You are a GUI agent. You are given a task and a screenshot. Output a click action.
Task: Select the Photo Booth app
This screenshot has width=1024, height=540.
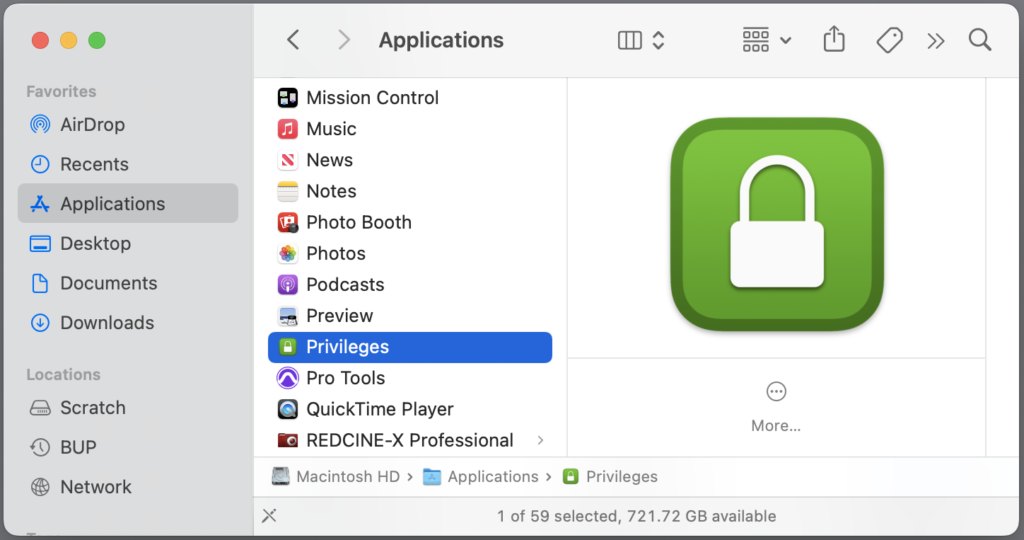[410, 222]
